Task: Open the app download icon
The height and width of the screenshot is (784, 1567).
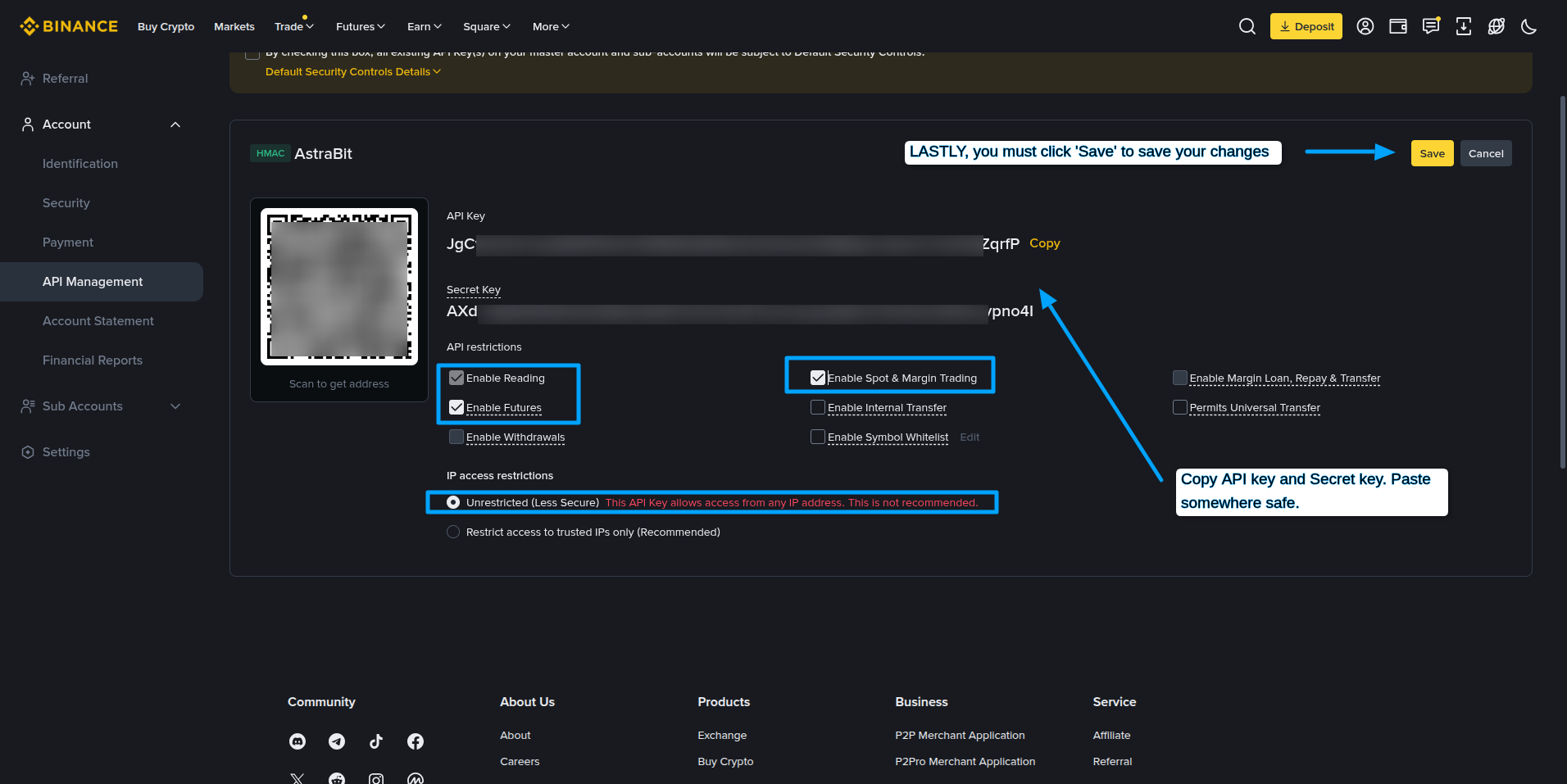Action: [1464, 26]
